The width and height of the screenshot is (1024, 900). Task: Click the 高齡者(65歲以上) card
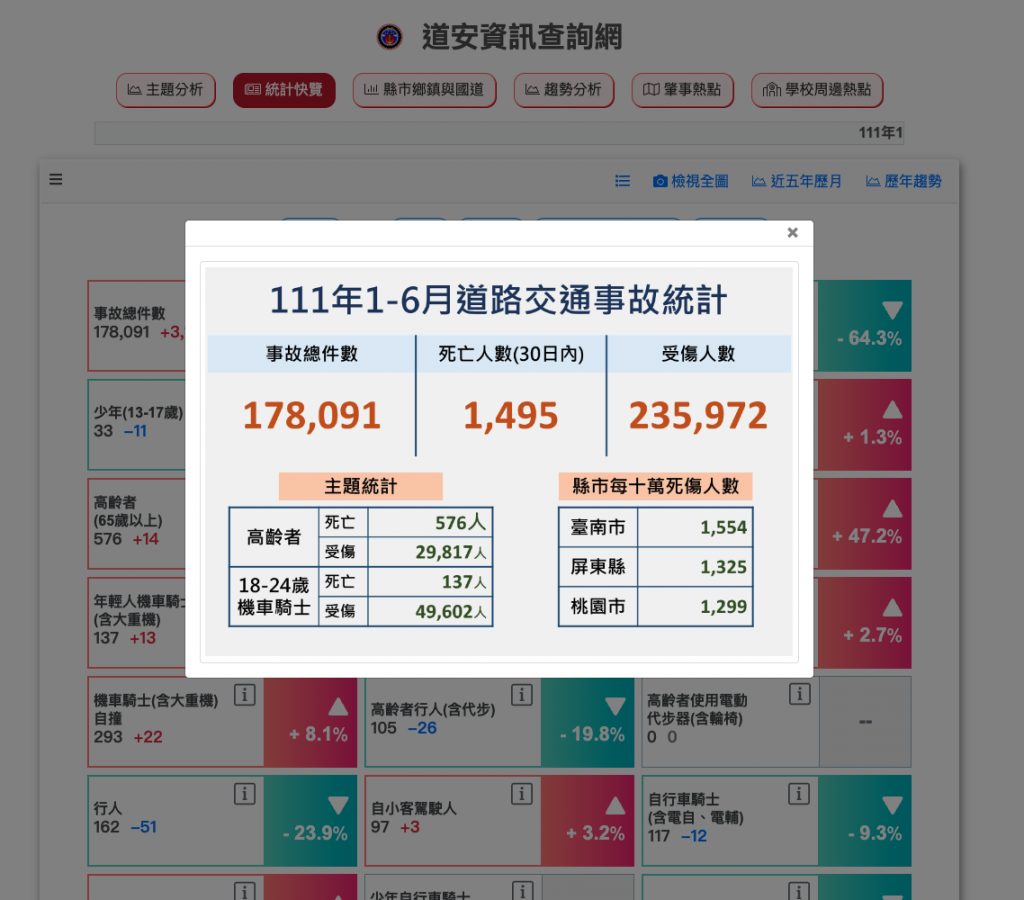(x=137, y=524)
